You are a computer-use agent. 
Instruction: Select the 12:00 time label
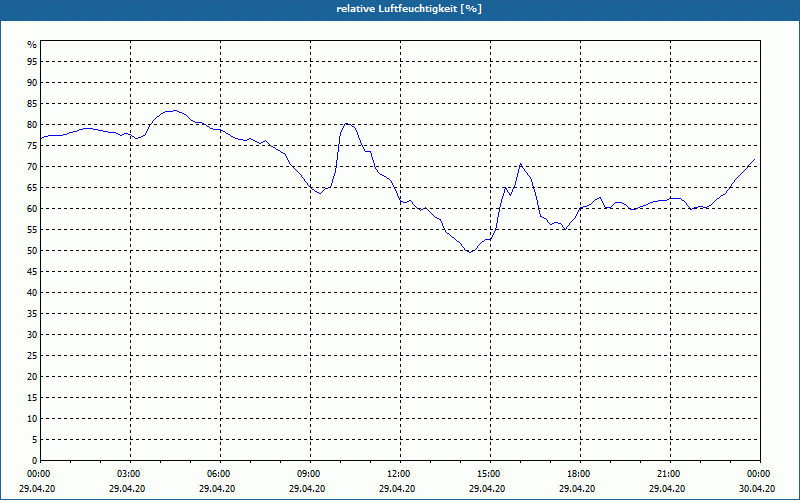click(397, 474)
